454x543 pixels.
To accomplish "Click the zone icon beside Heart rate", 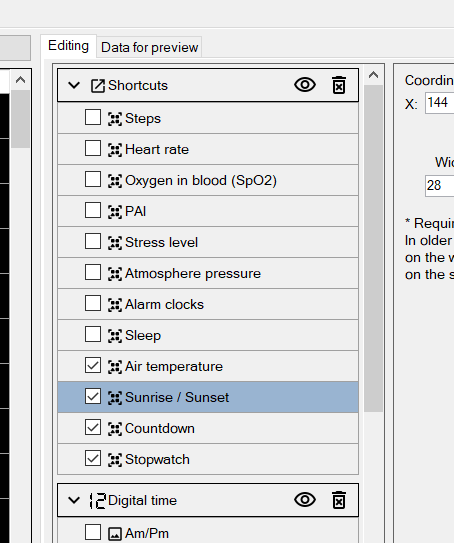I will pos(115,150).
